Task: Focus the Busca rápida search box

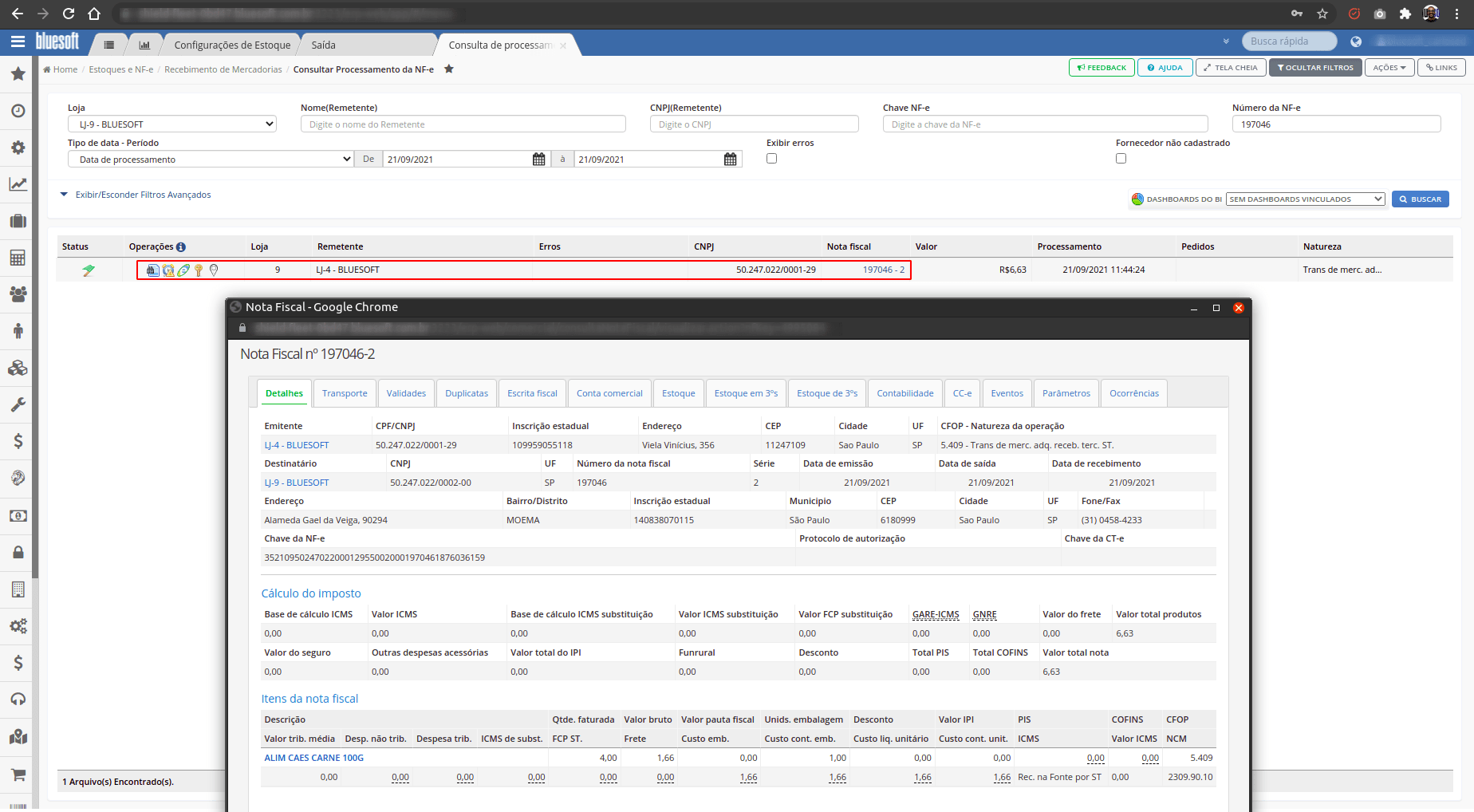Action: (1290, 41)
